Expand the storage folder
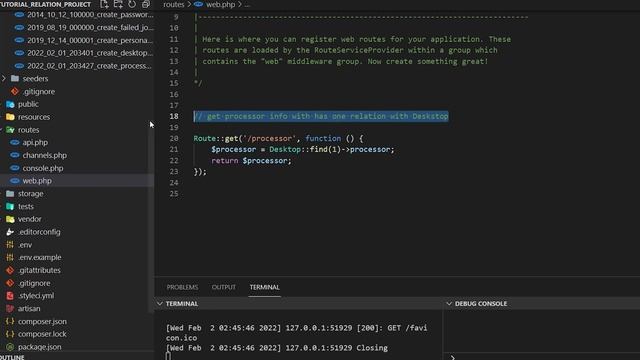Viewport: 640px width, 360px height. [x=30, y=193]
